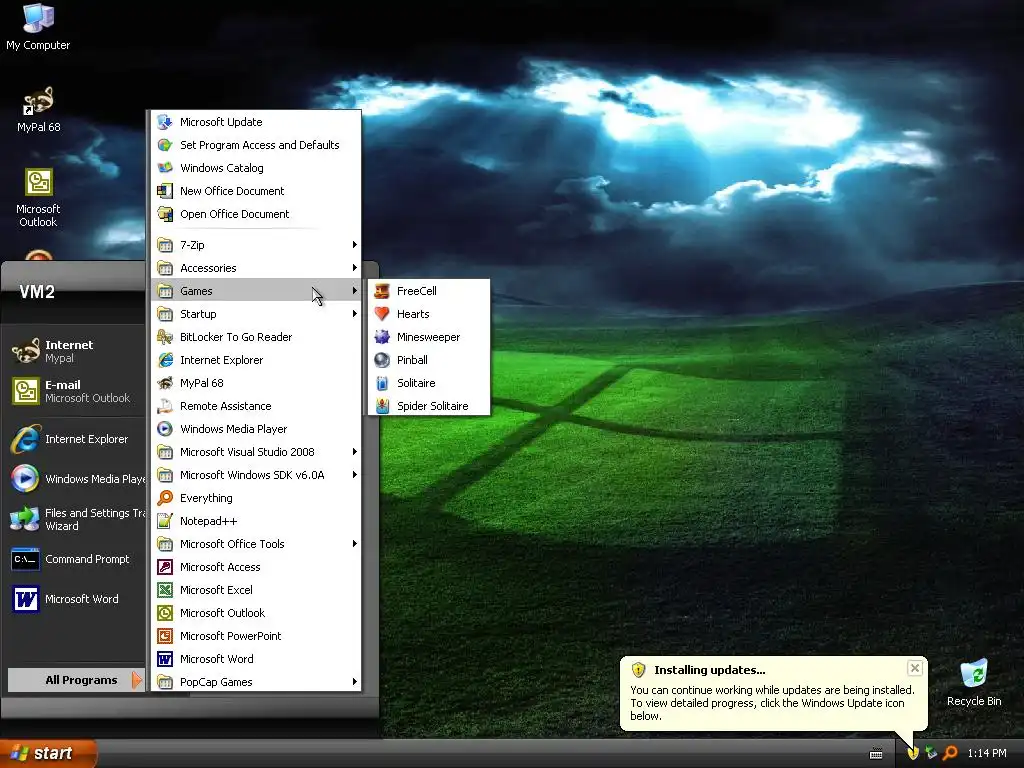Image resolution: width=1024 pixels, height=768 pixels.
Task: Click the BitLocker To Go Reader icon
Action: [165, 337]
